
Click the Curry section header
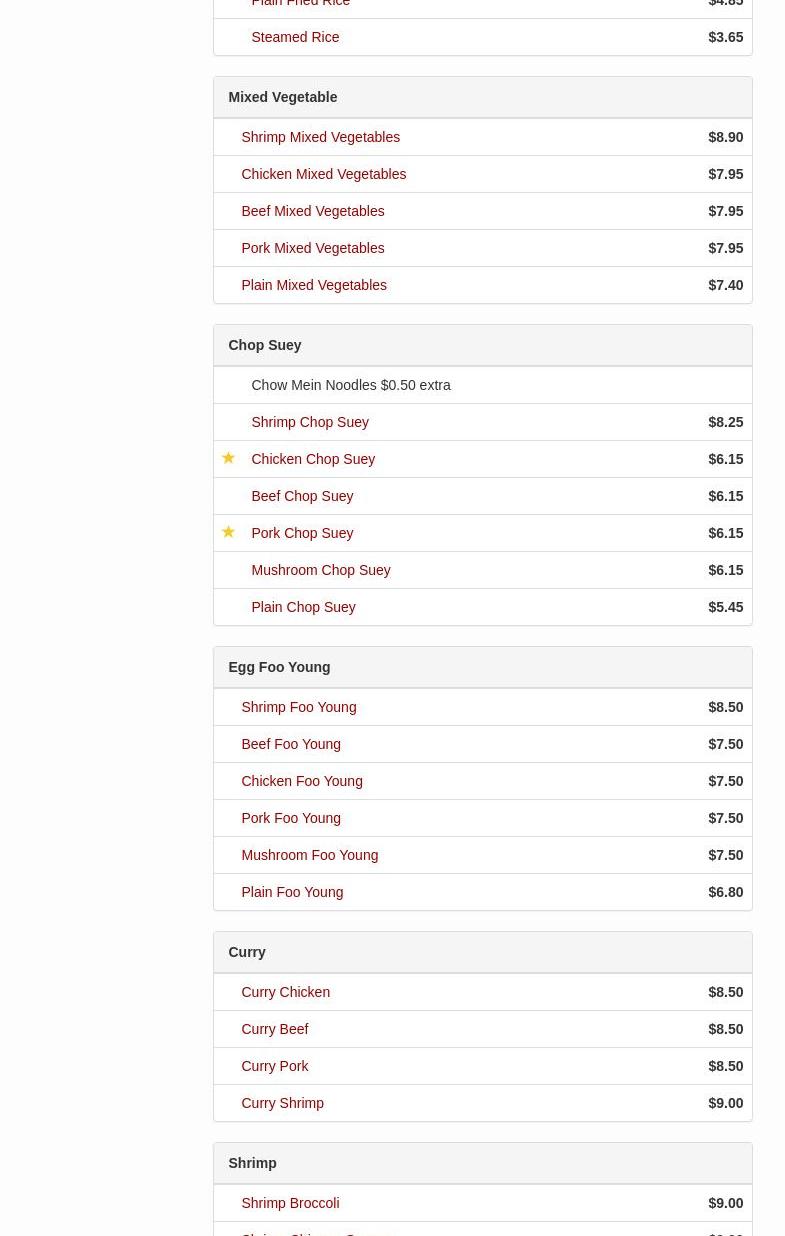(x=247, y=952)
